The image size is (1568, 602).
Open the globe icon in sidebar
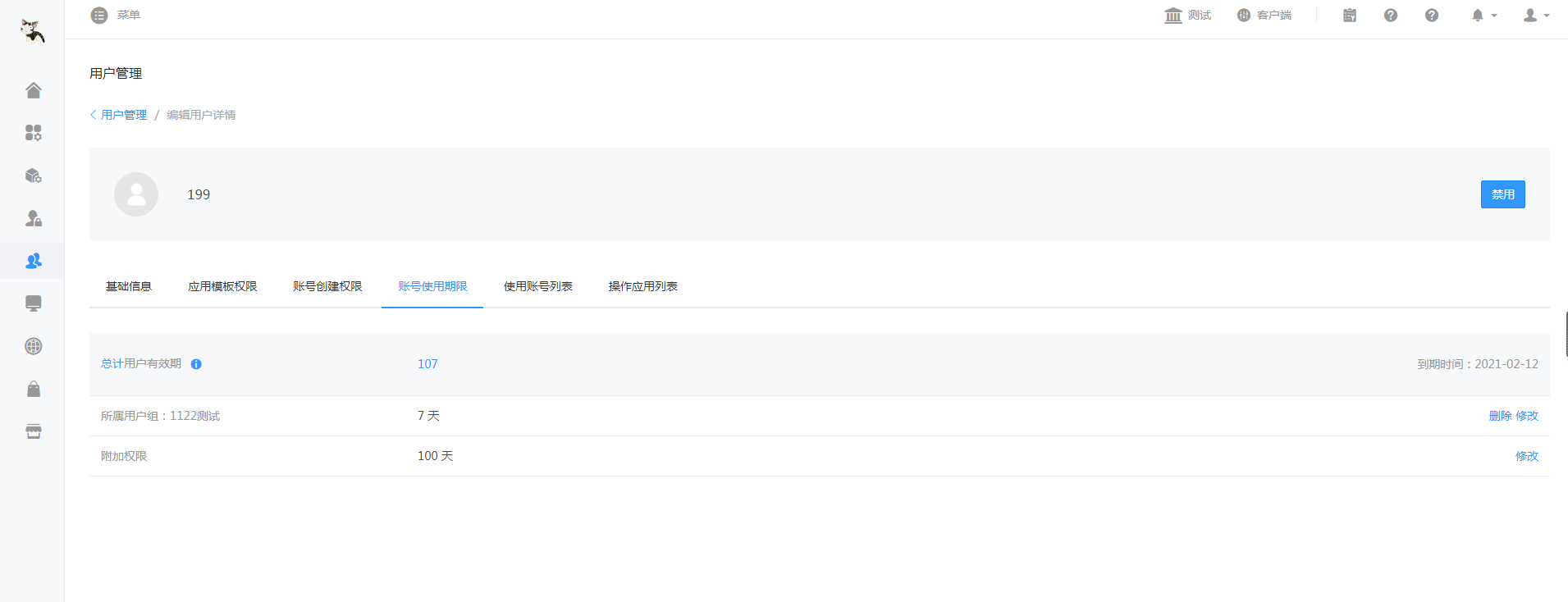[x=33, y=346]
